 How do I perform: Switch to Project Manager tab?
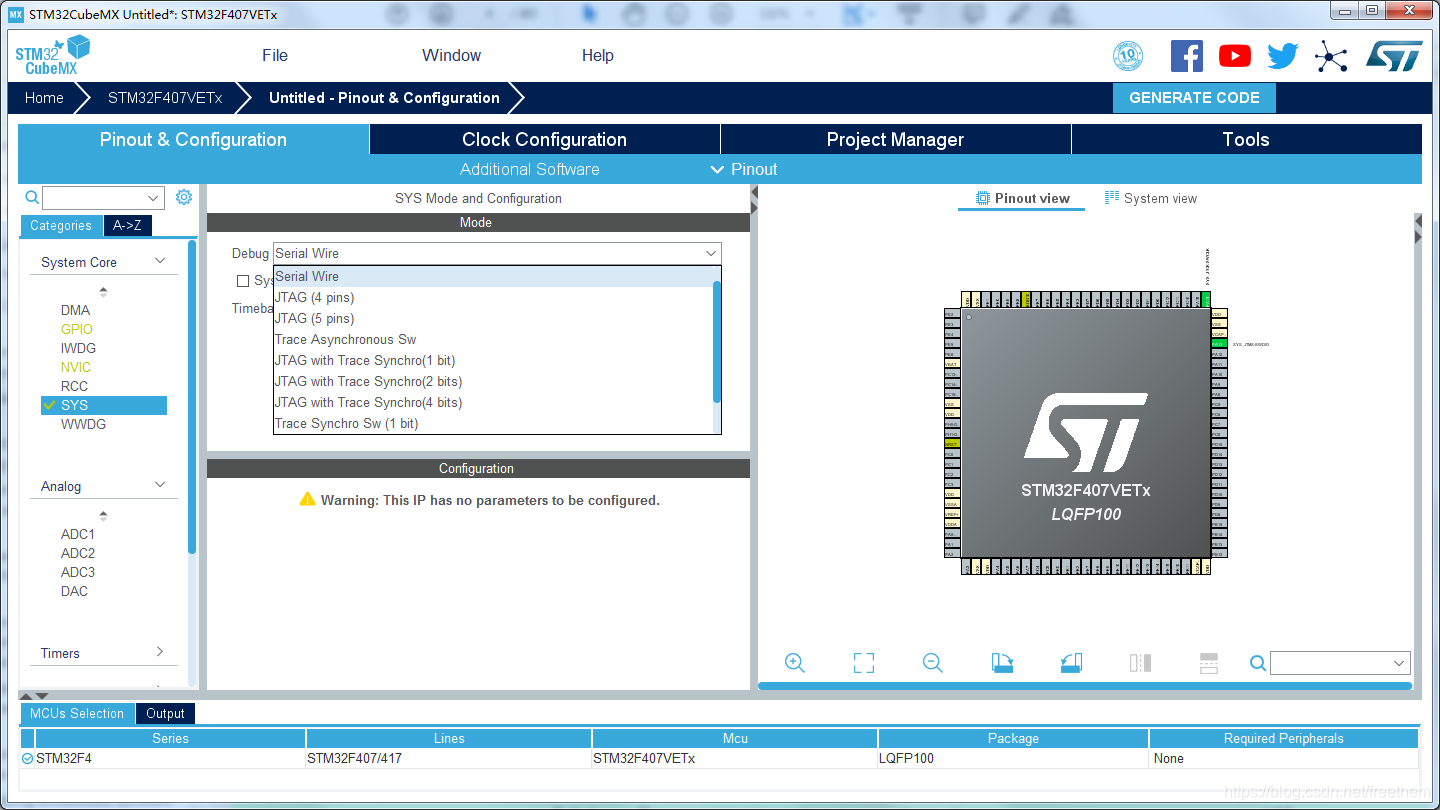[x=896, y=140]
